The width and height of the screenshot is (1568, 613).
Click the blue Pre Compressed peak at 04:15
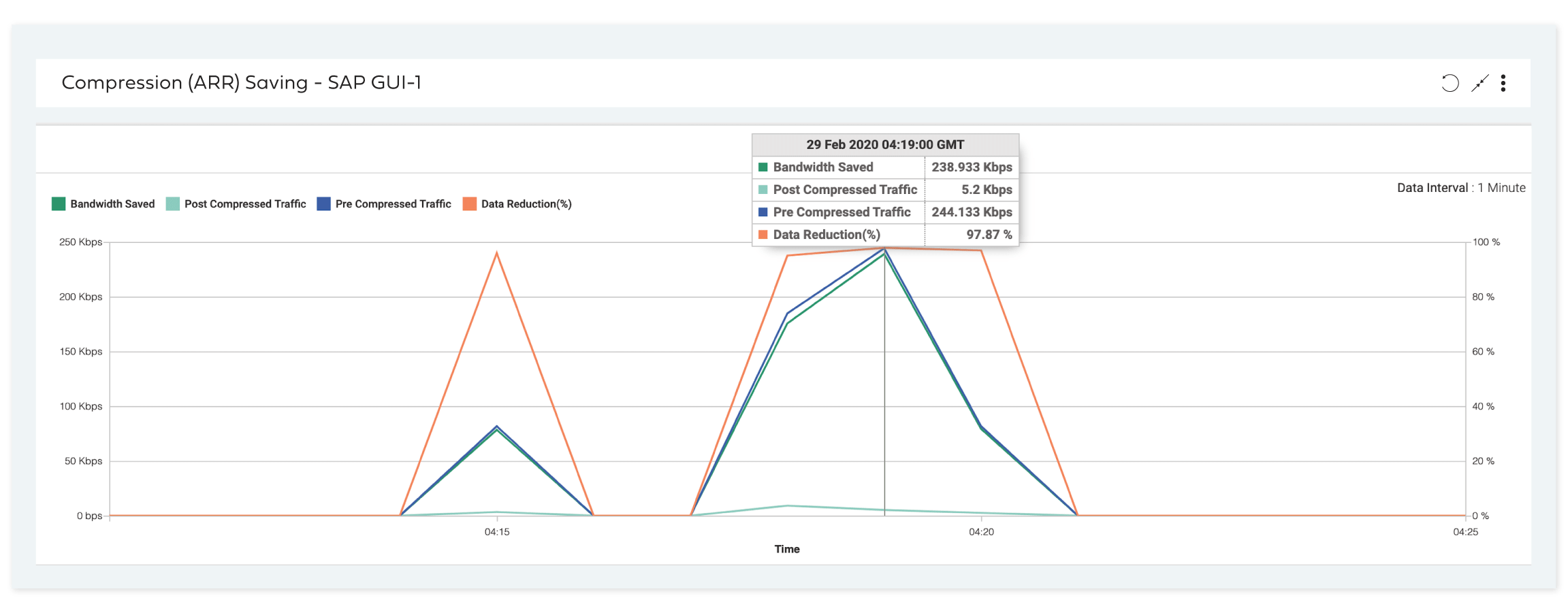tap(497, 427)
